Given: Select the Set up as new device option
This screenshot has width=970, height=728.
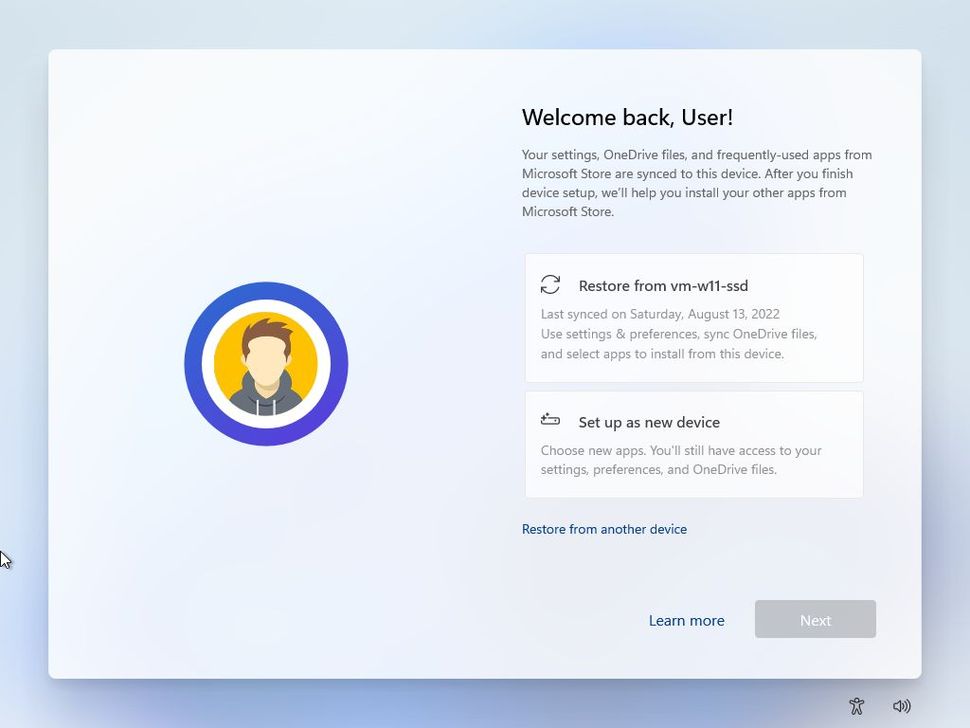Looking at the screenshot, I should point(694,444).
